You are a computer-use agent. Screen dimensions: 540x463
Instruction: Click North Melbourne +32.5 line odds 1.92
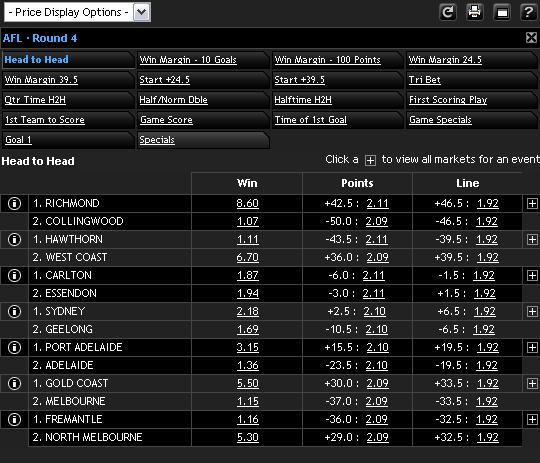coord(488,437)
